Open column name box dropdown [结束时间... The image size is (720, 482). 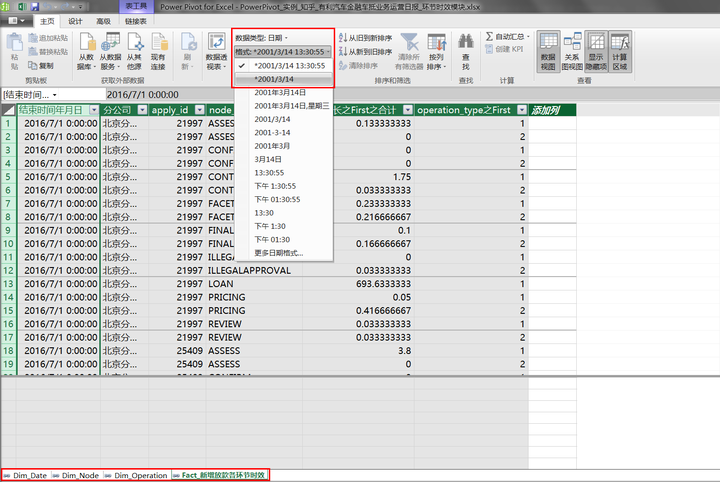tap(55, 95)
